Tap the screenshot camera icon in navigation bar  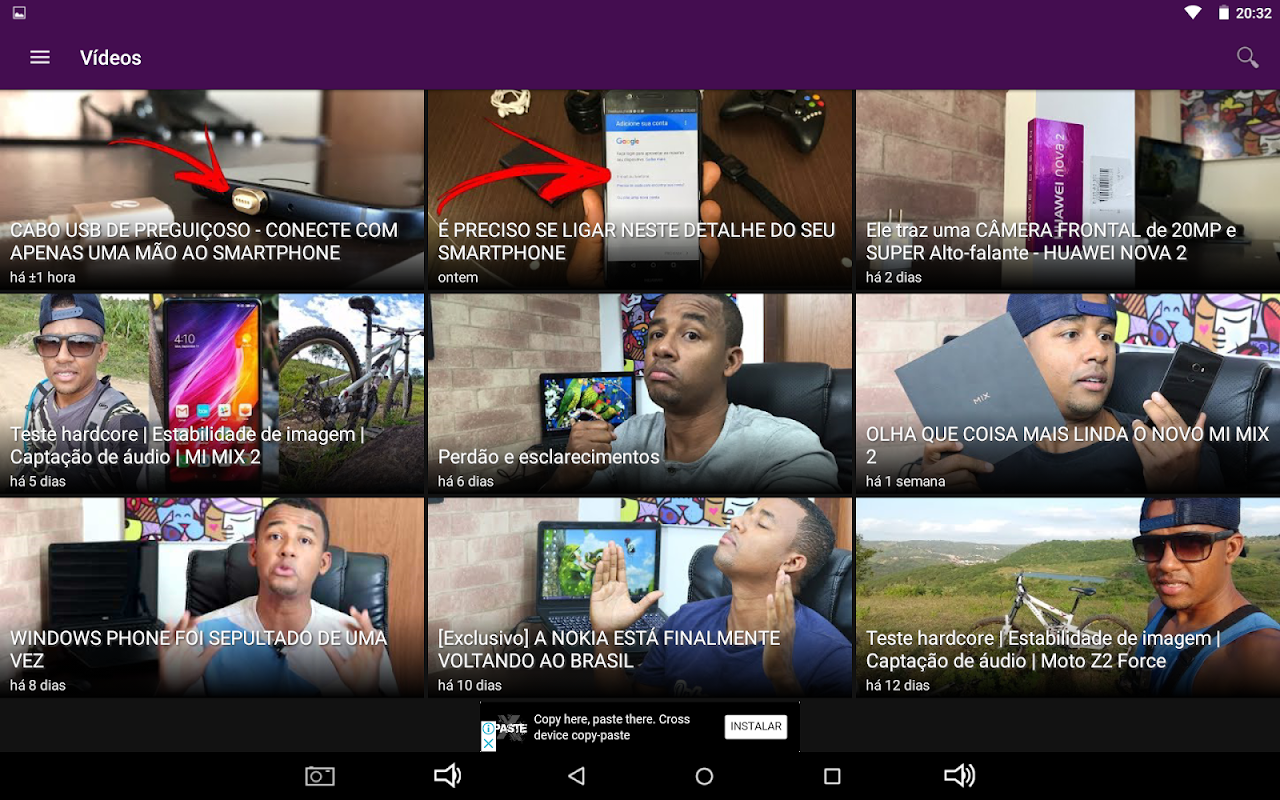point(320,776)
